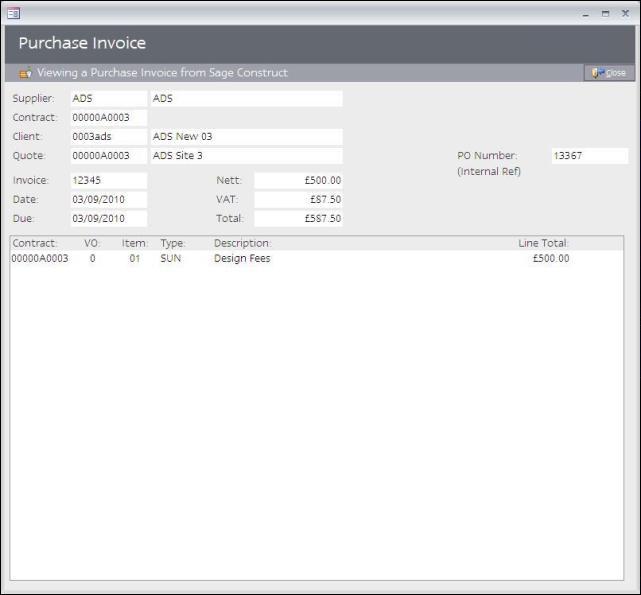Click the Client name field 'ADS New 03'
This screenshot has height=595, width=641.
click(245, 137)
